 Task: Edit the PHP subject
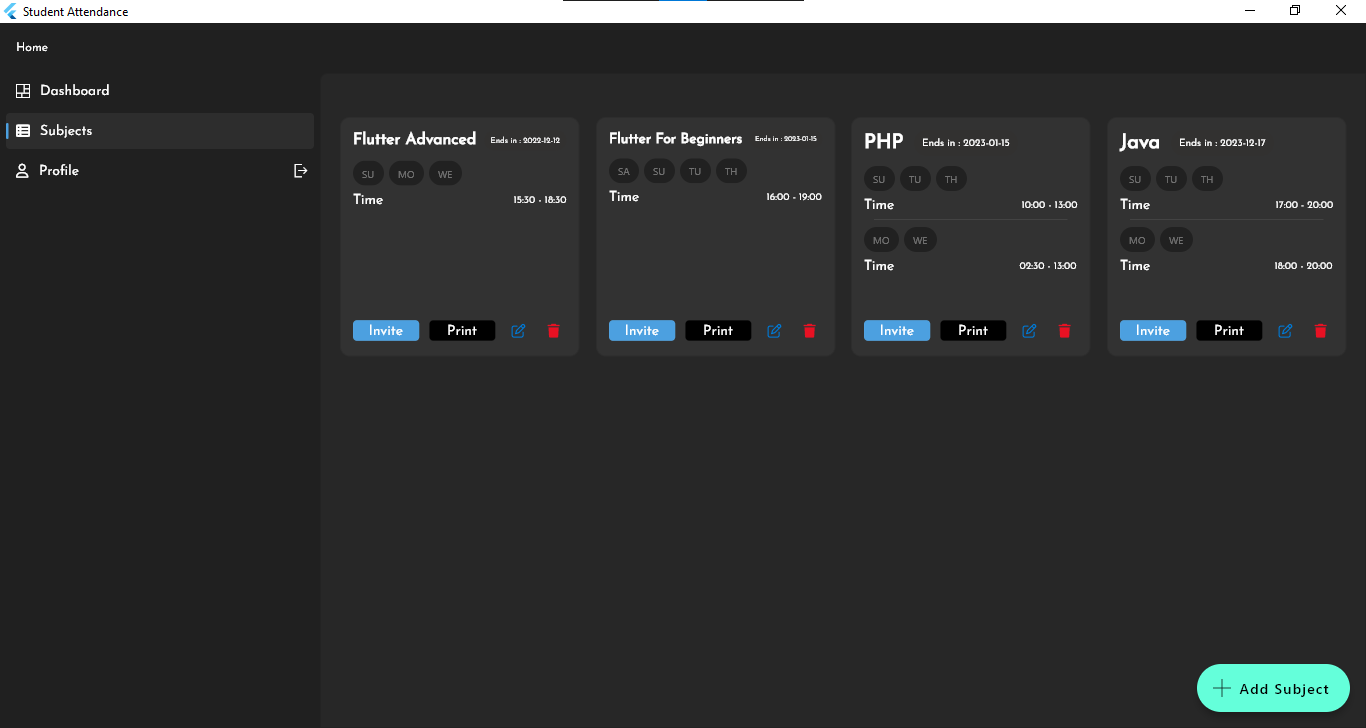point(1029,330)
